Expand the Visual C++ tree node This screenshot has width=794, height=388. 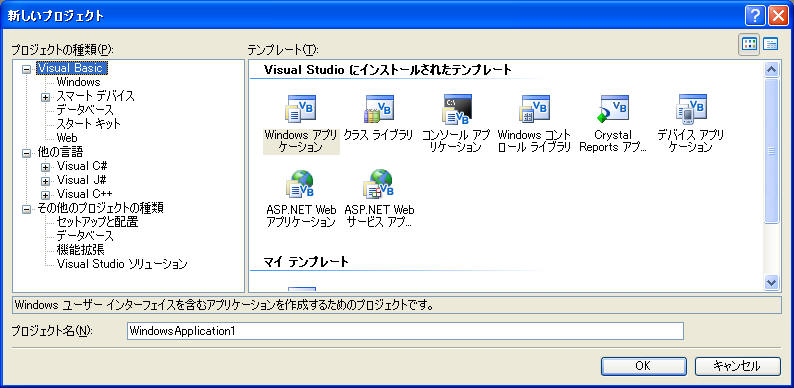coord(46,195)
